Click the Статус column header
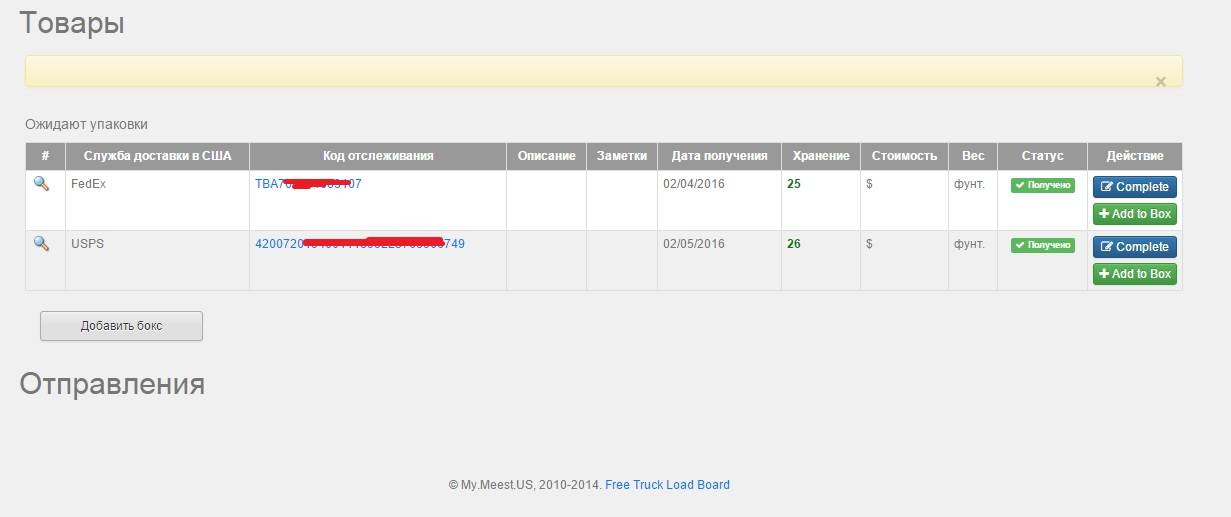The width and height of the screenshot is (1231, 517). (1042, 156)
